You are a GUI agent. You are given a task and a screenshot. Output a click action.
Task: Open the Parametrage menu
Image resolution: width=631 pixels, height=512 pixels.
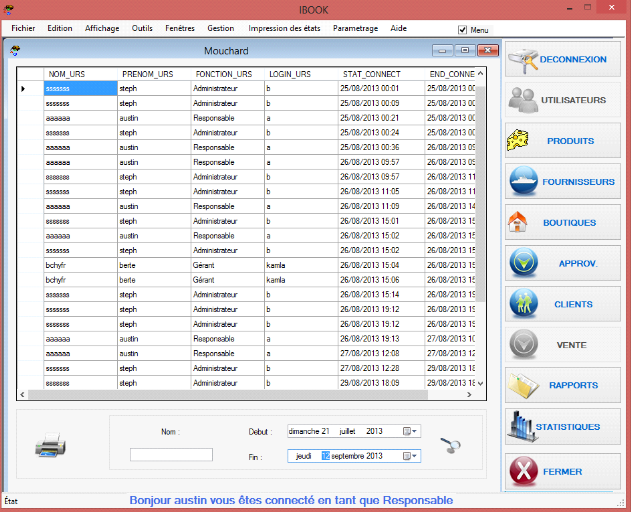point(355,29)
